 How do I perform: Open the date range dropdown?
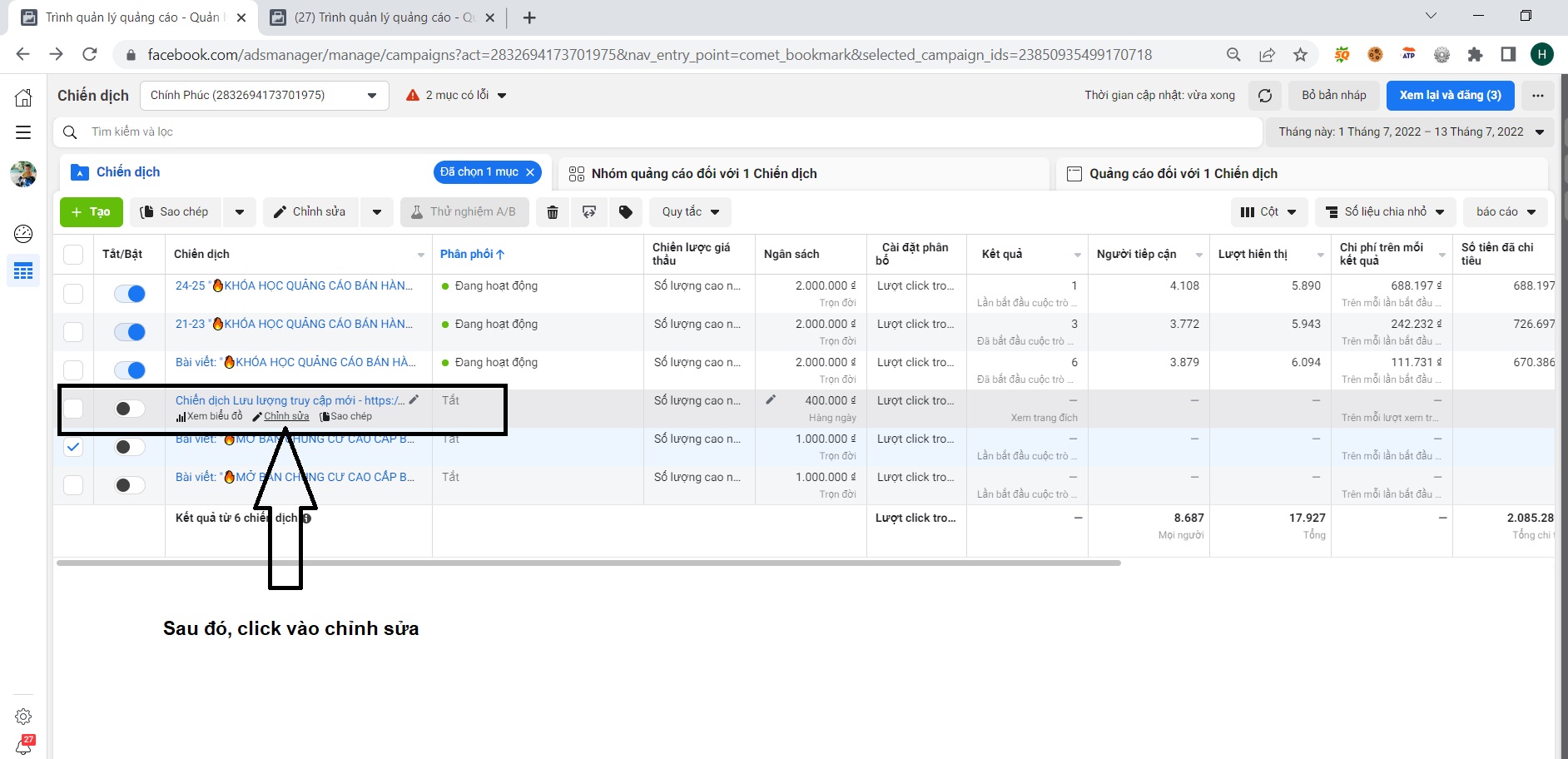point(1410,132)
